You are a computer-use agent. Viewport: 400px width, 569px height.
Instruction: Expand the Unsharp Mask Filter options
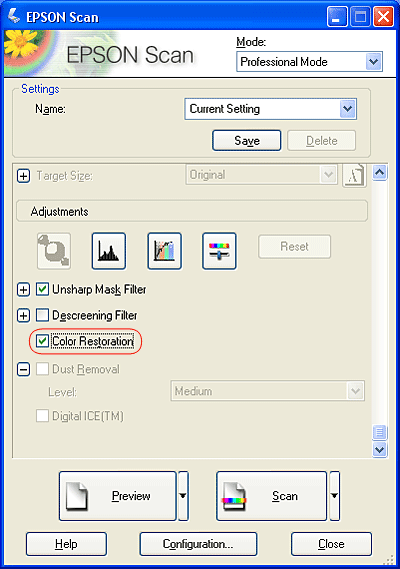click(x=24, y=290)
